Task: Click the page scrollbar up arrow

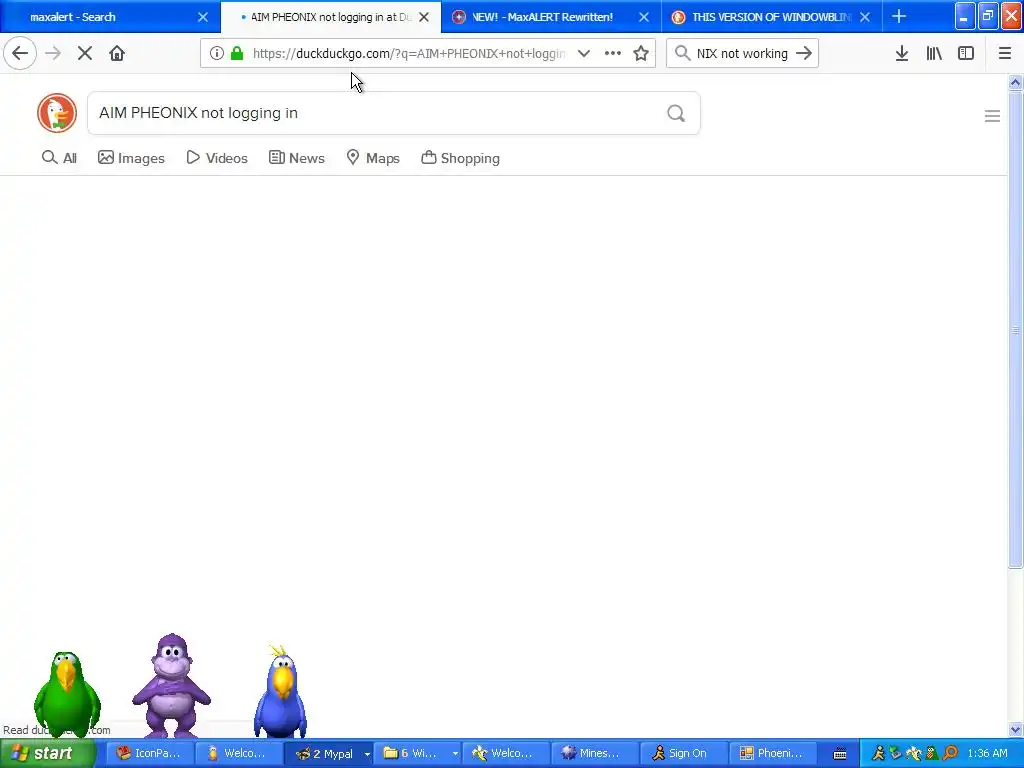Action: (x=1016, y=83)
